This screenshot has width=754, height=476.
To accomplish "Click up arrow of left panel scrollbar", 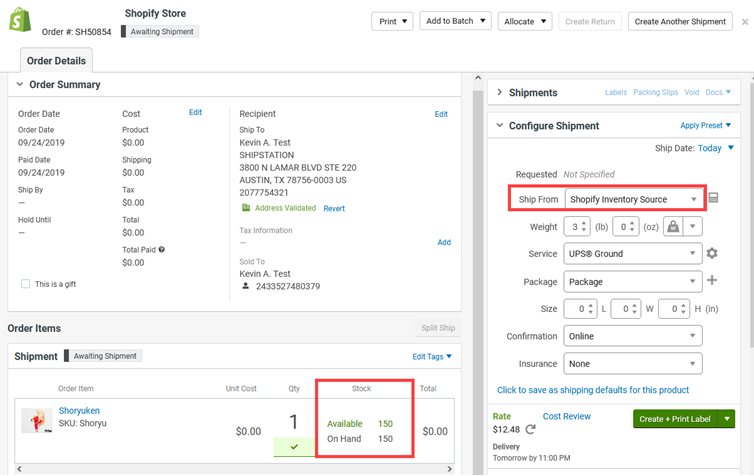I will (478, 77).
